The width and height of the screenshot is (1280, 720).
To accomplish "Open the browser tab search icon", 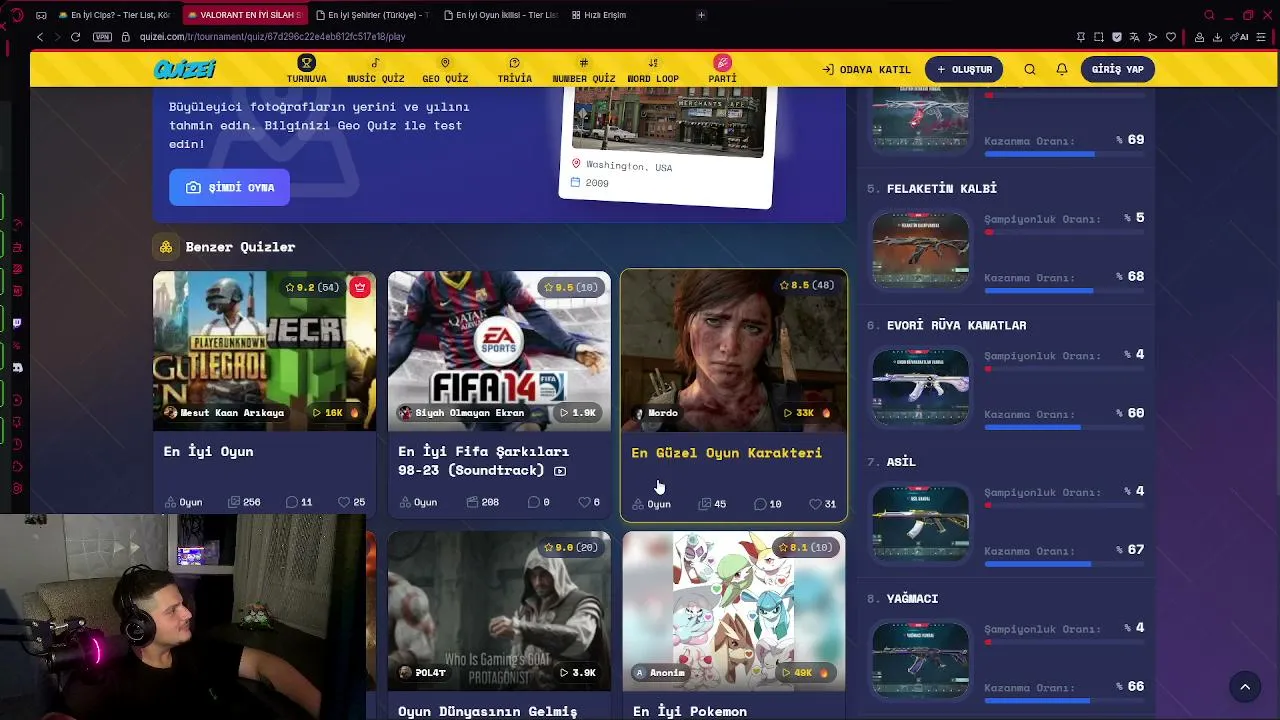I will [x=1209, y=15].
